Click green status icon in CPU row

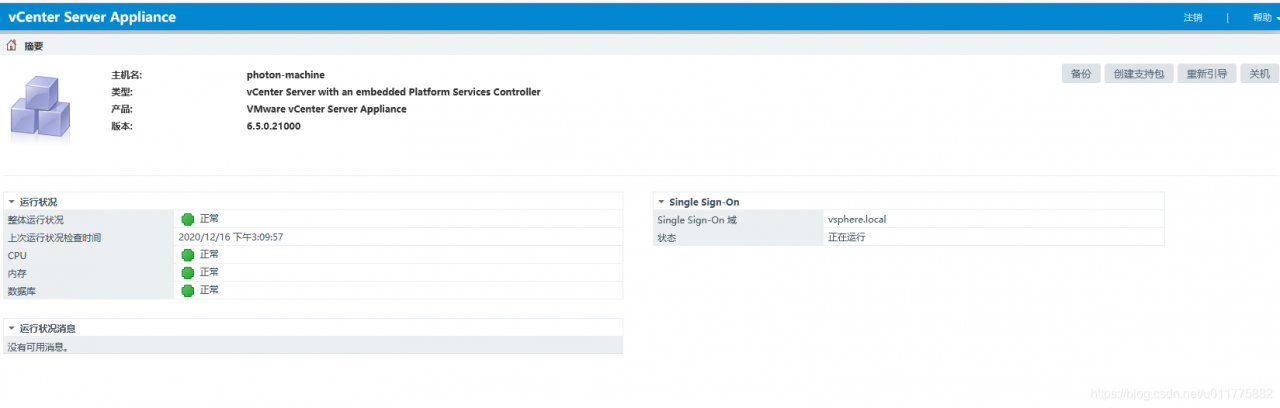click(187, 255)
